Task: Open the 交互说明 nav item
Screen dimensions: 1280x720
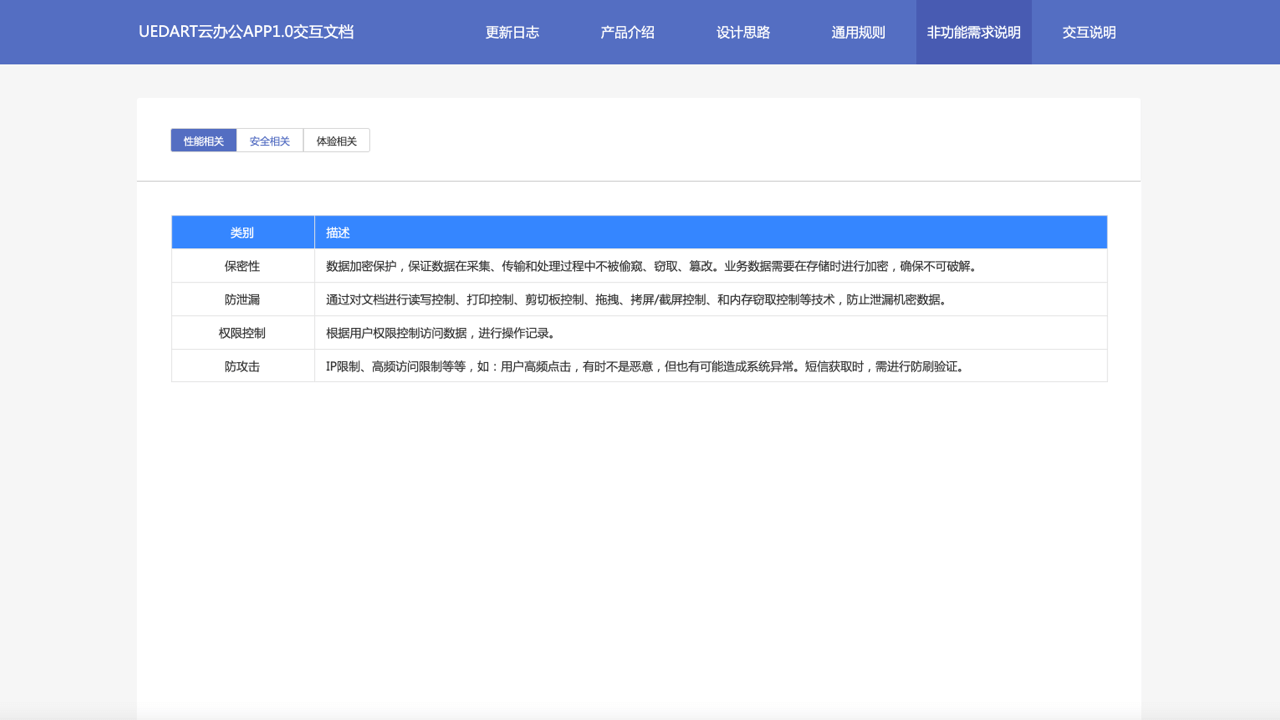Action: [x=1089, y=32]
